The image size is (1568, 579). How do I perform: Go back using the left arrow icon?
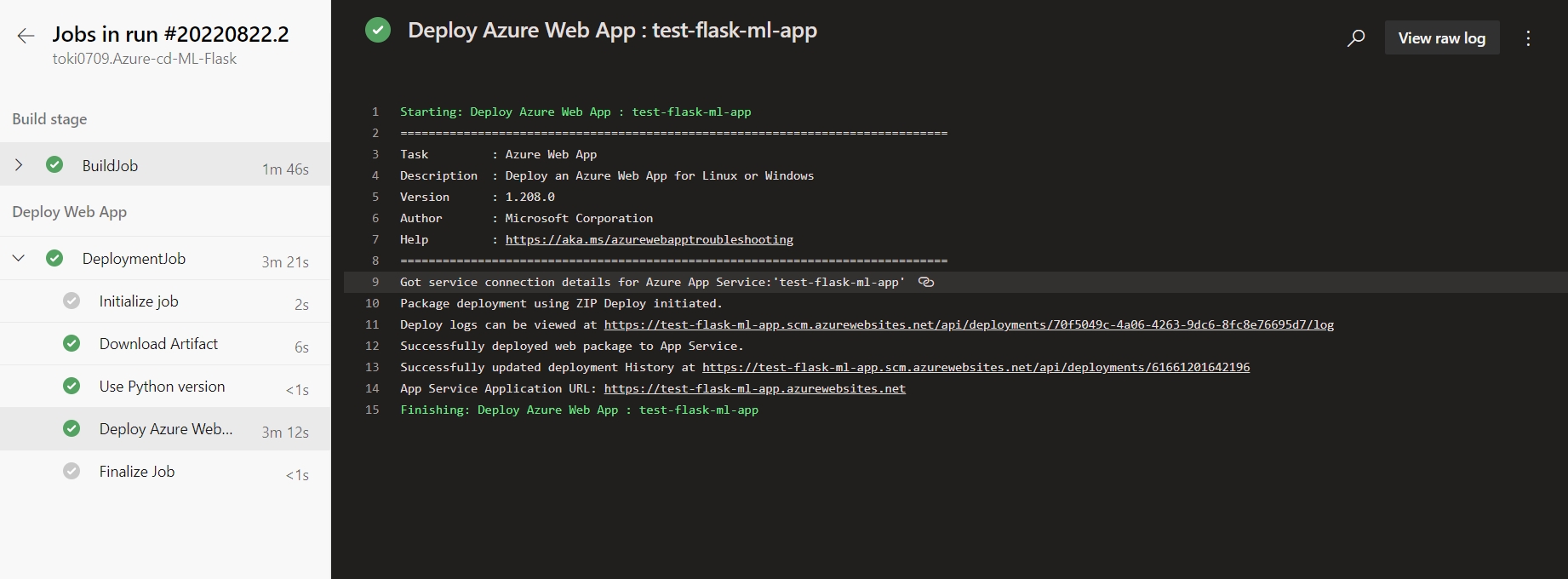pyautogui.click(x=26, y=36)
